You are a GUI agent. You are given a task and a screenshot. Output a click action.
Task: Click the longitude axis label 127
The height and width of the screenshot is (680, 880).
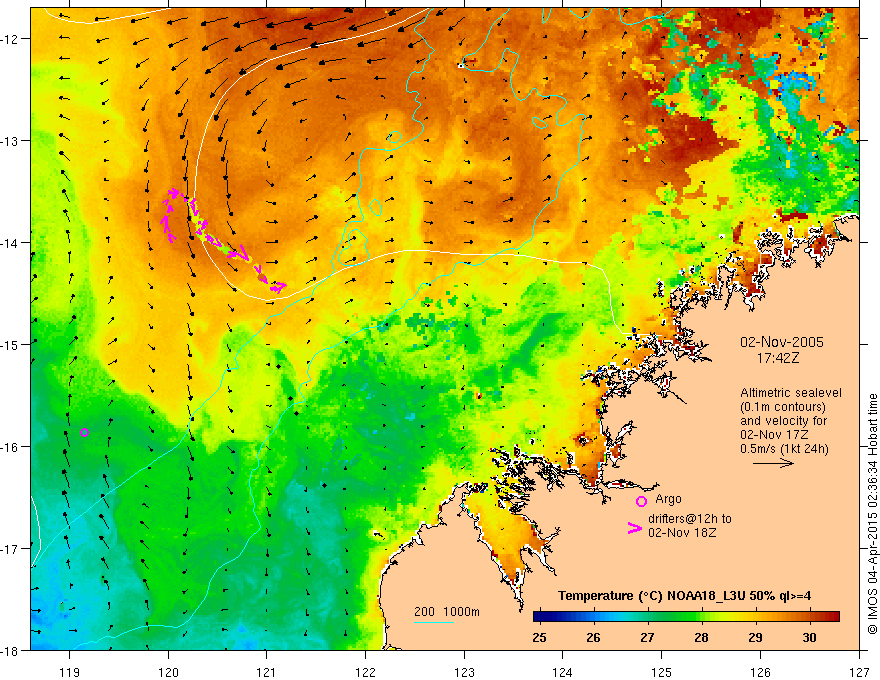[x=859, y=672]
